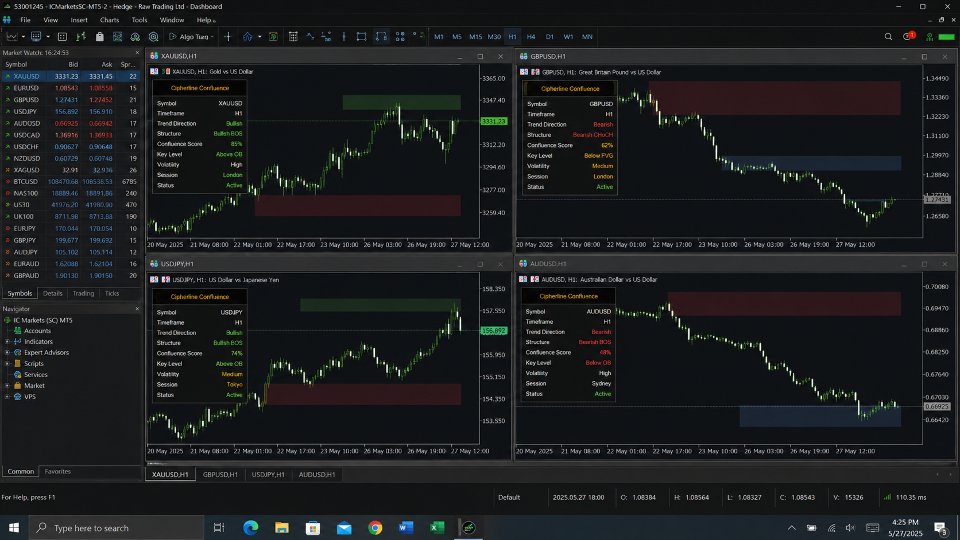The image size is (960, 540).
Task: Click Accounts in the Navigator tree
Action: pos(37,331)
